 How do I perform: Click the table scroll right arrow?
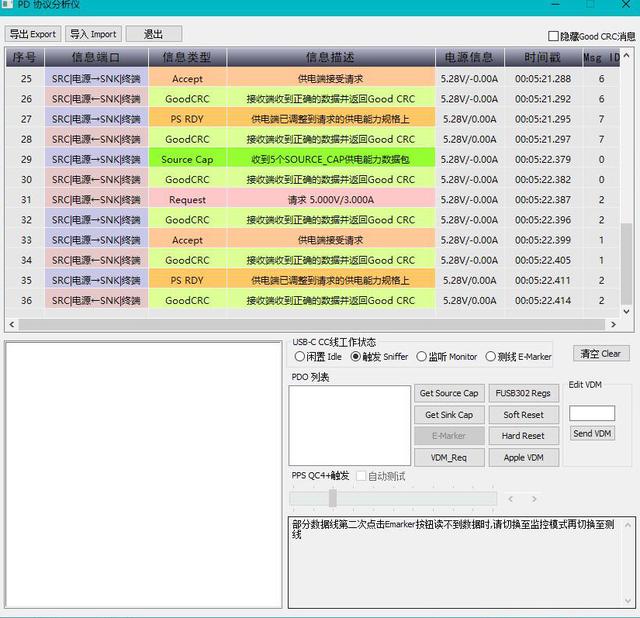[613, 325]
